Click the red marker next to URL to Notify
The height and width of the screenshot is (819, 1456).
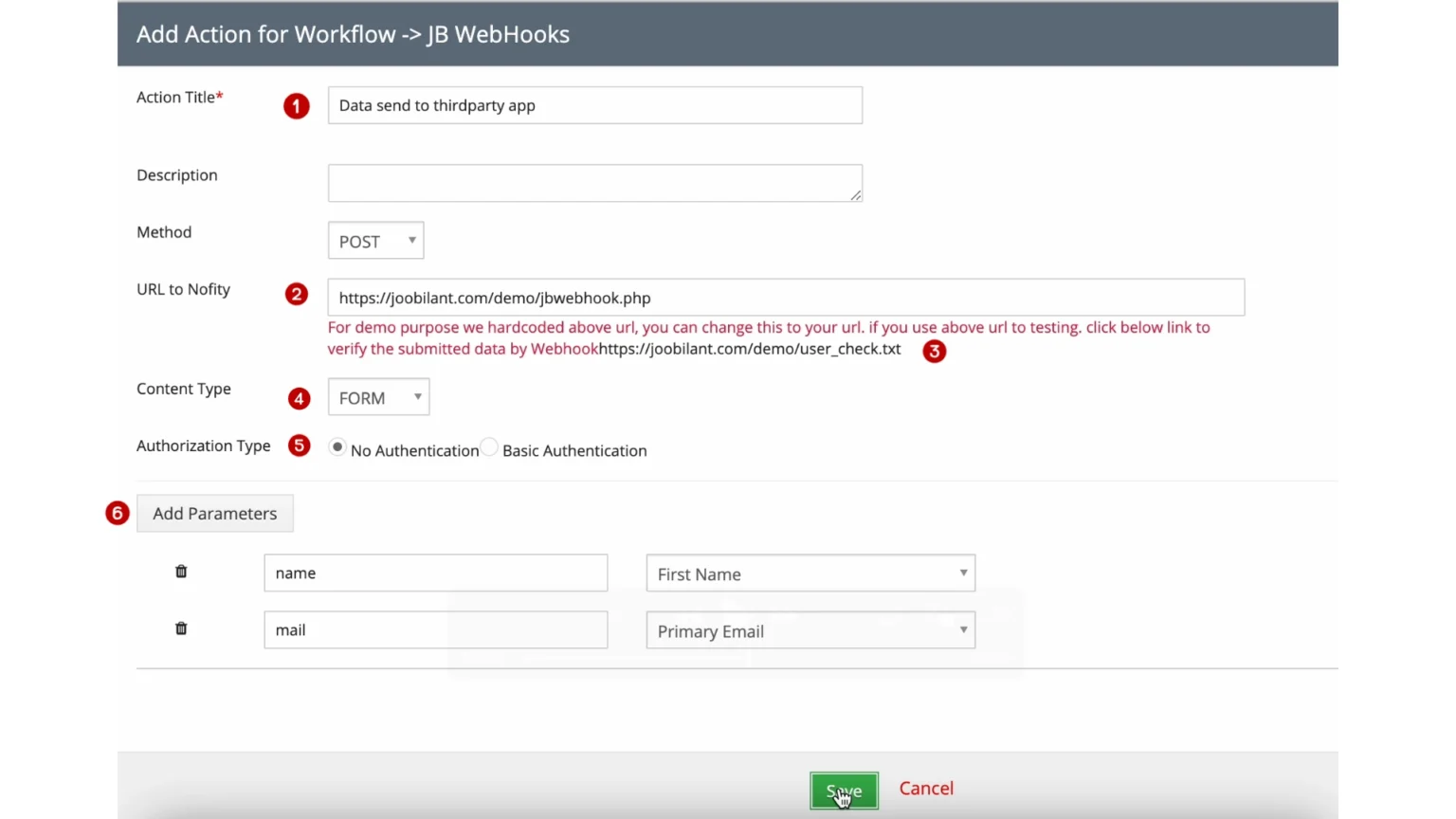(x=296, y=294)
